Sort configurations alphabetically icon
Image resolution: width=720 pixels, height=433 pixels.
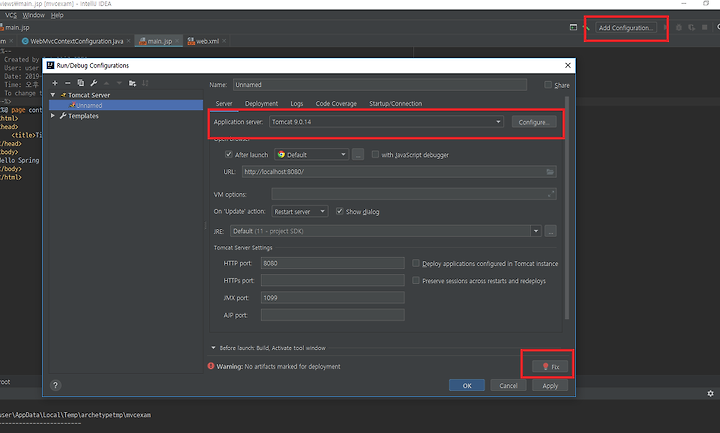point(145,83)
